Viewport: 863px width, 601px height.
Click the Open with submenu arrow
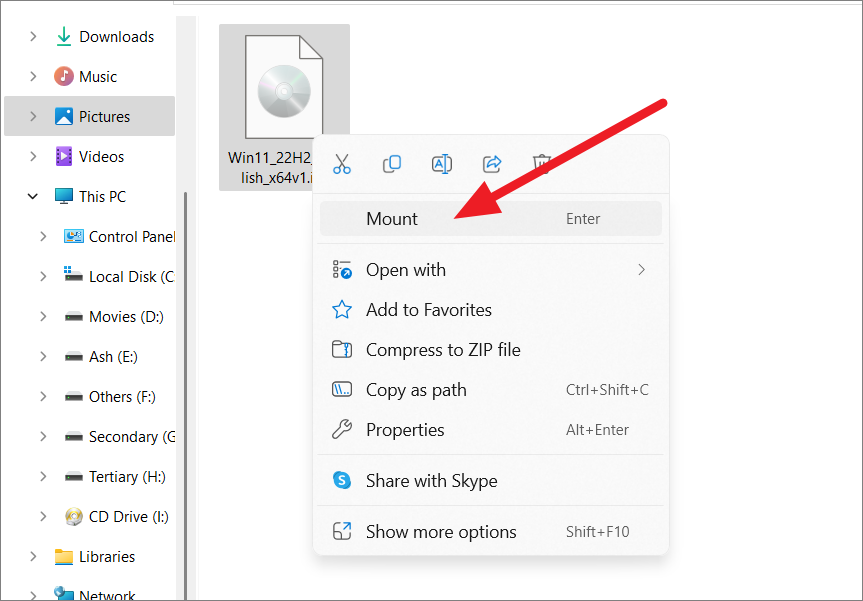point(641,270)
